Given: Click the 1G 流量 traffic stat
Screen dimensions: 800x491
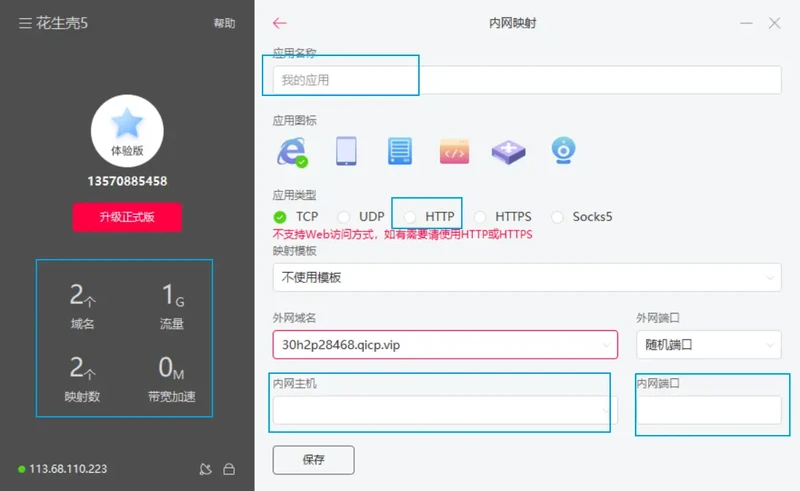Looking at the screenshot, I should (172, 306).
